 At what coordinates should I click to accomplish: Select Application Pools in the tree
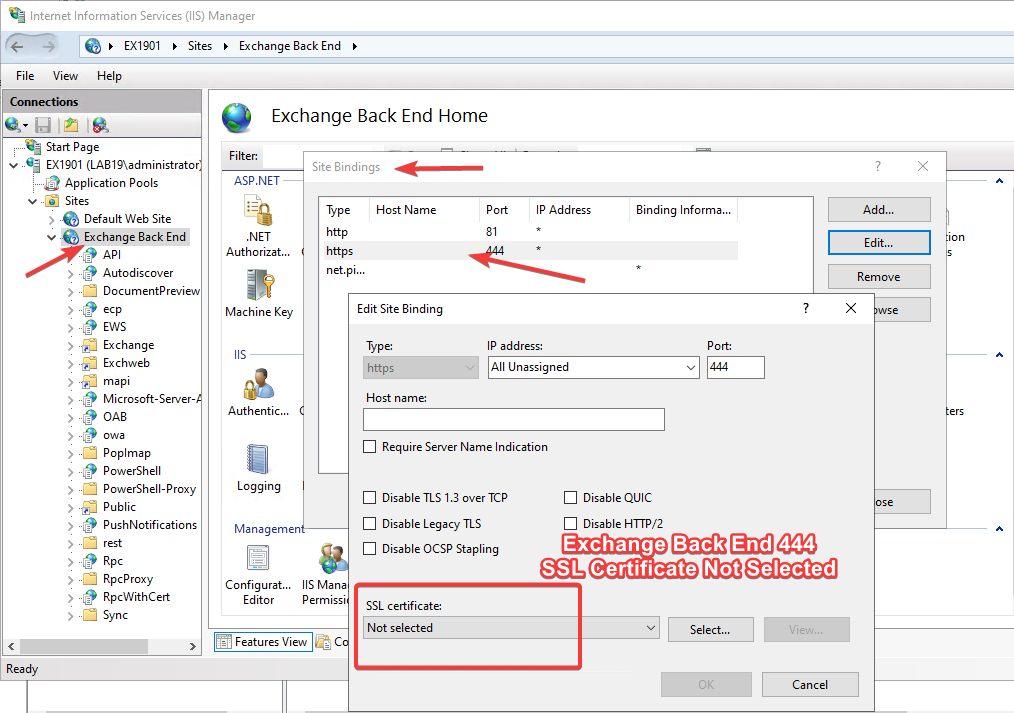(111, 183)
